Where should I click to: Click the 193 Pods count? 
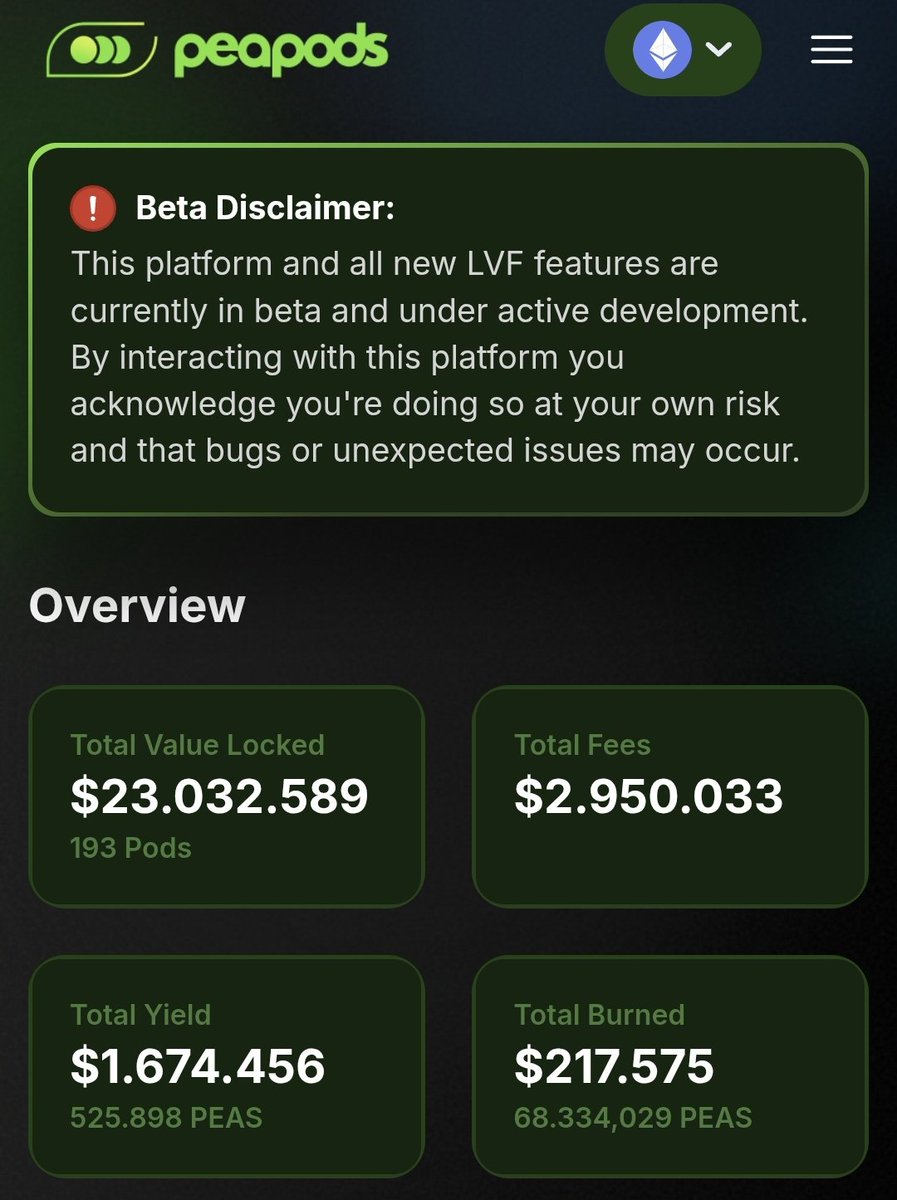[131, 848]
